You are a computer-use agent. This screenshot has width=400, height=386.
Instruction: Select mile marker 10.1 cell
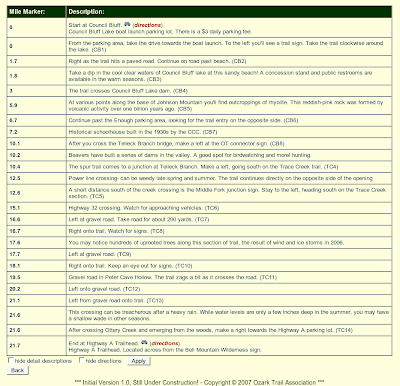coord(36,144)
